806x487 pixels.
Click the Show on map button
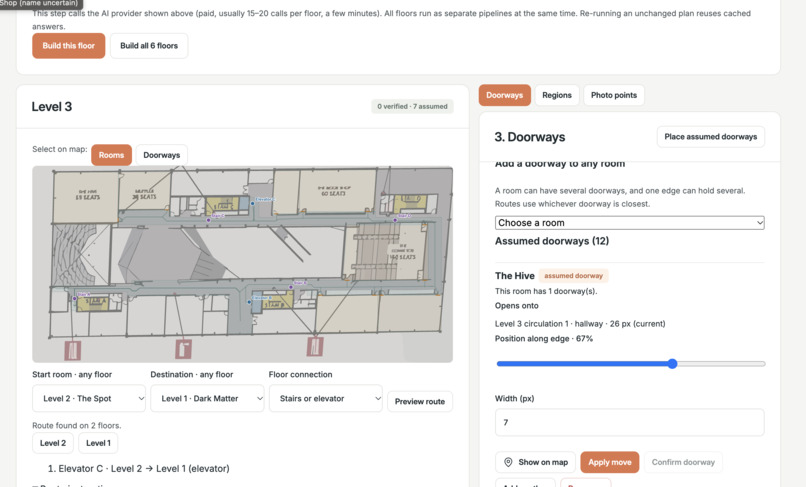pos(536,462)
